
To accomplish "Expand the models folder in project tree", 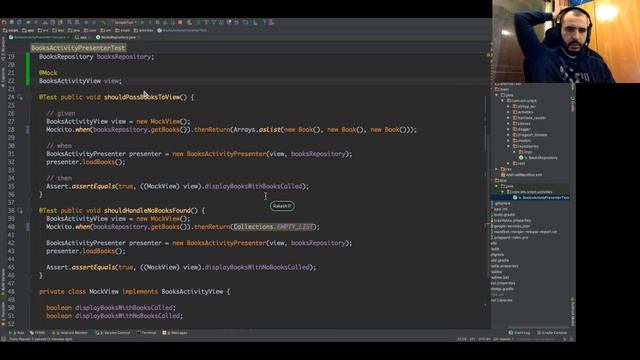I will (509, 140).
